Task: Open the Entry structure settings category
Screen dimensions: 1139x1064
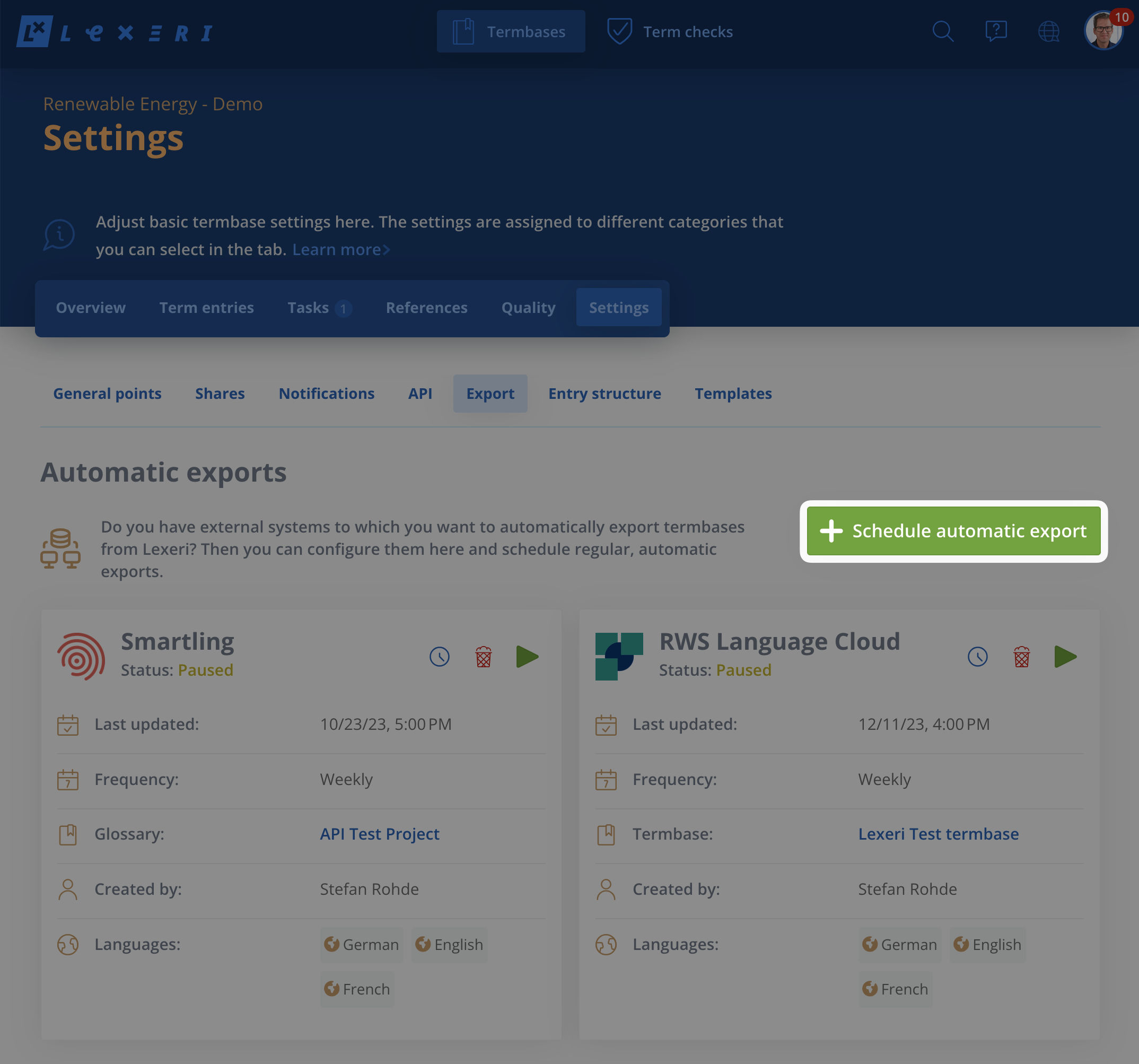Action: point(604,394)
